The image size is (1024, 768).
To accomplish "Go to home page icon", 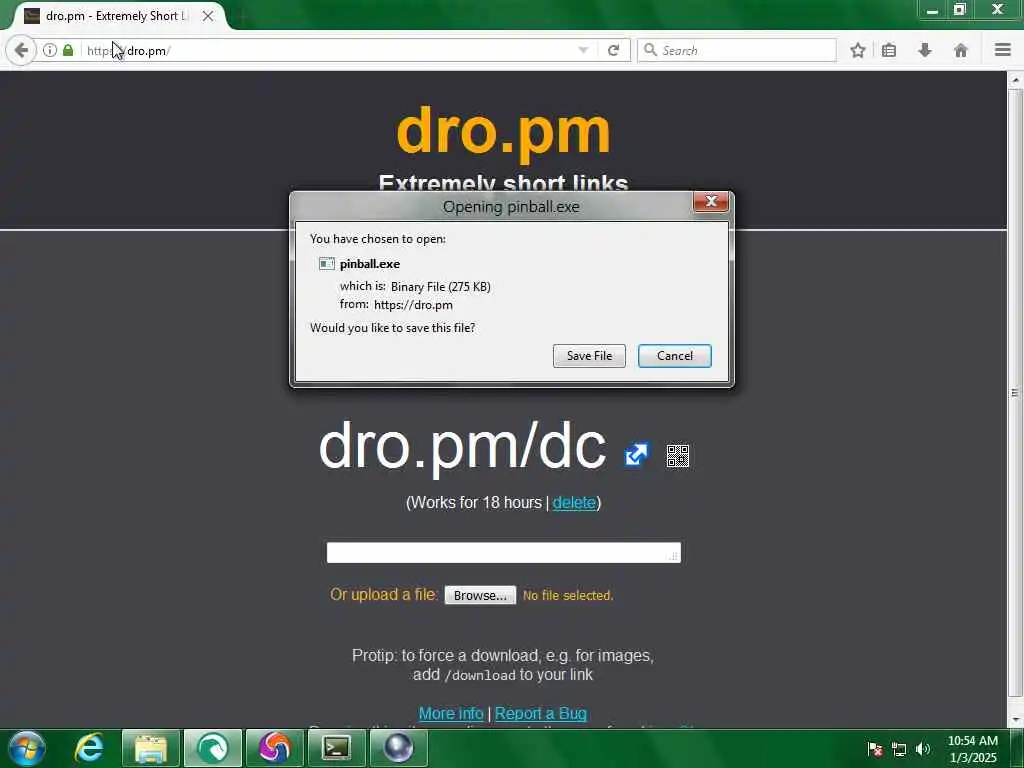I will point(961,50).
